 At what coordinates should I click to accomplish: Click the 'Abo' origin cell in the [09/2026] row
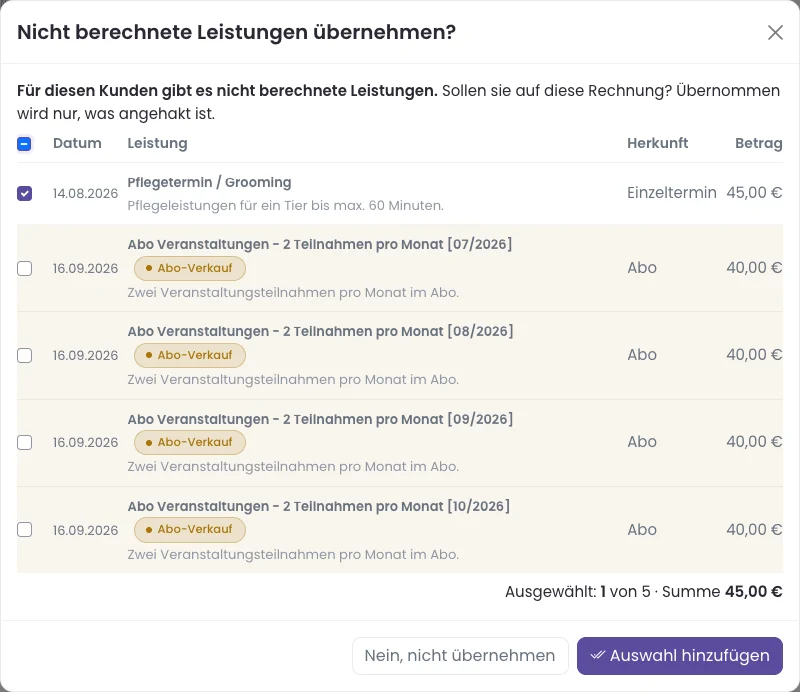[642, 441]
